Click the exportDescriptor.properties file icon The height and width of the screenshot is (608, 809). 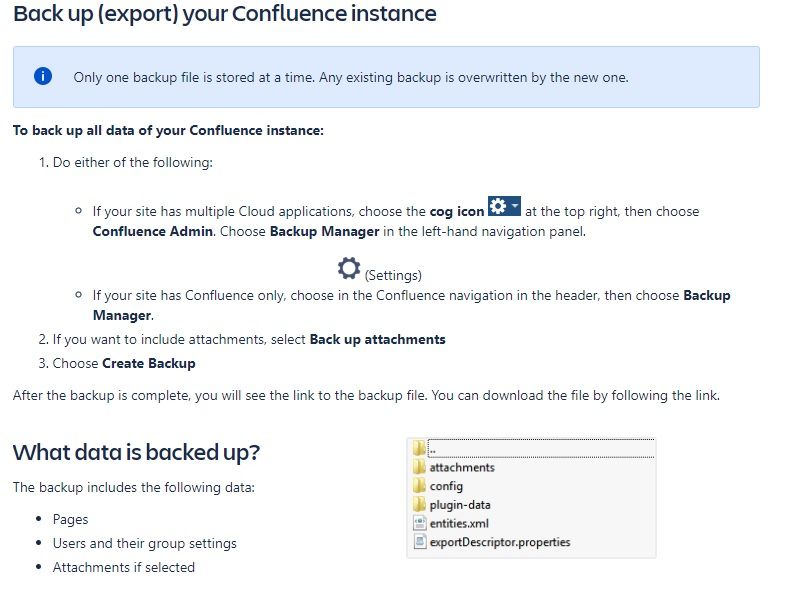(x=419, y=541)
